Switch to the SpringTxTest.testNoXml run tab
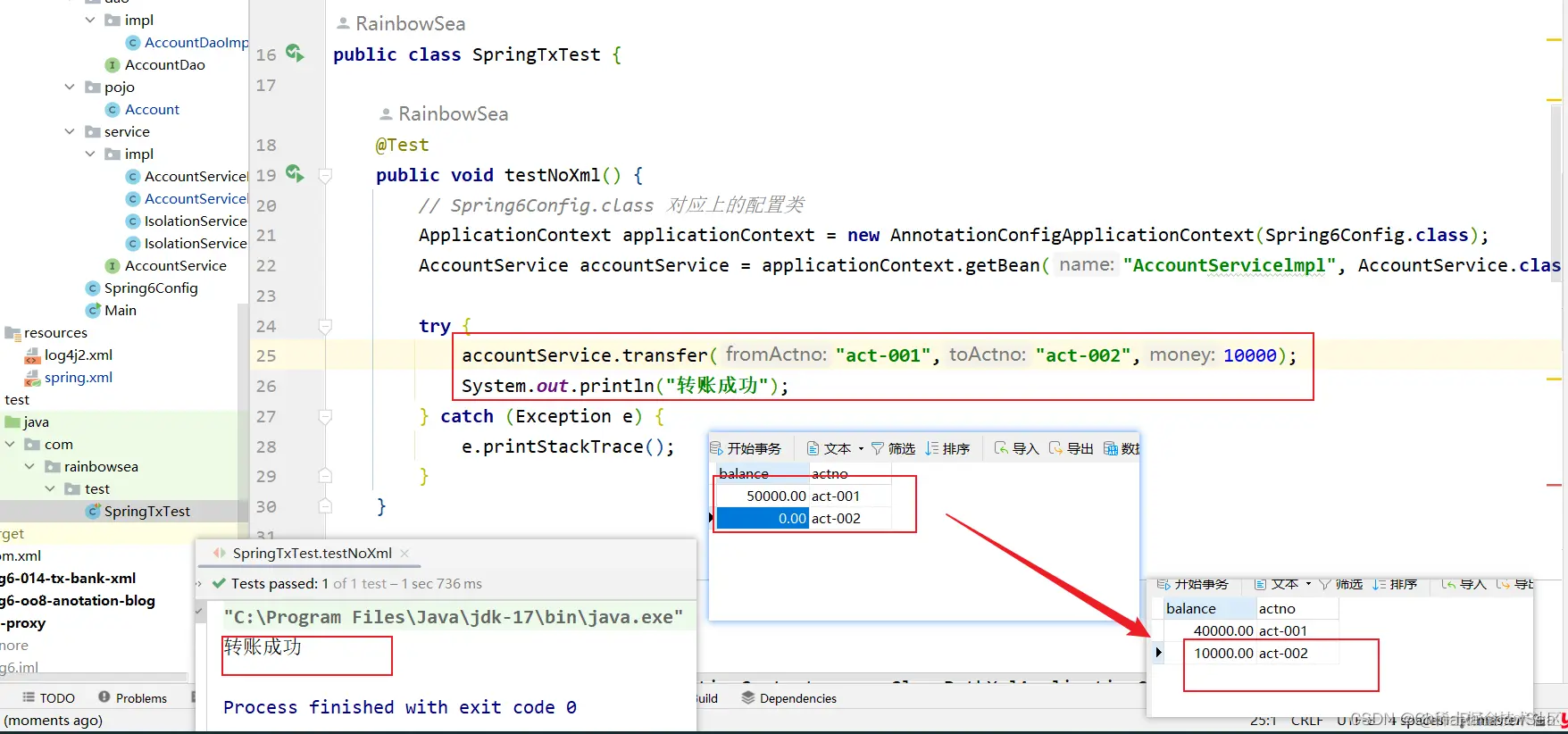 [x=312, y=554]
